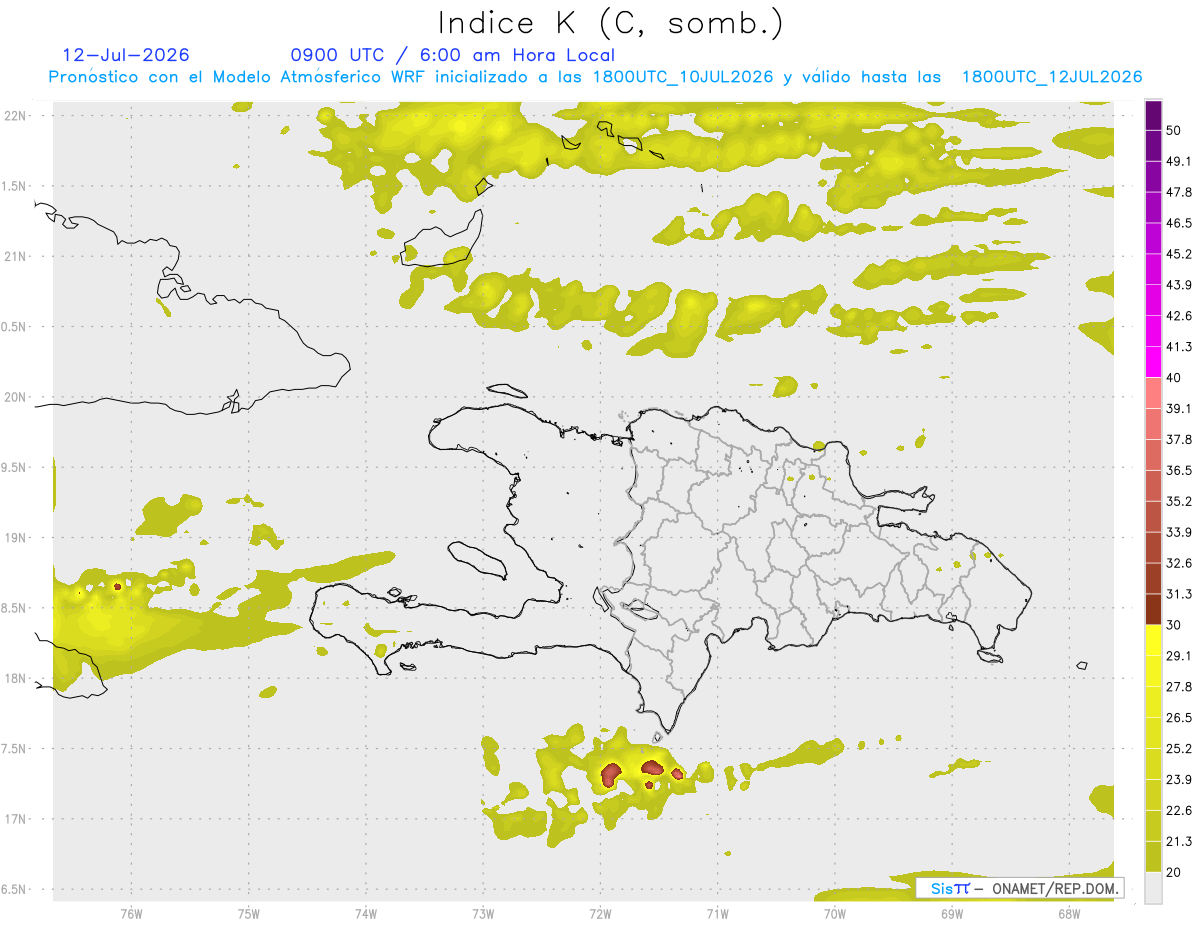Pick the dark brown legend swatch between 30 and 31.3

coord(1153,609)
